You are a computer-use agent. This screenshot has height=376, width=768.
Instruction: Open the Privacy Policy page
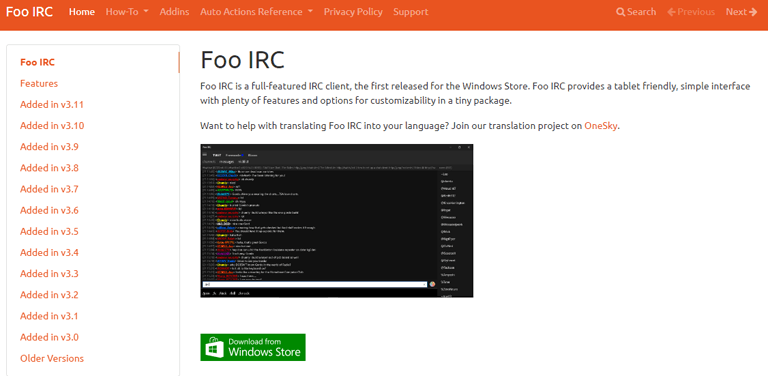click(353, 12)
